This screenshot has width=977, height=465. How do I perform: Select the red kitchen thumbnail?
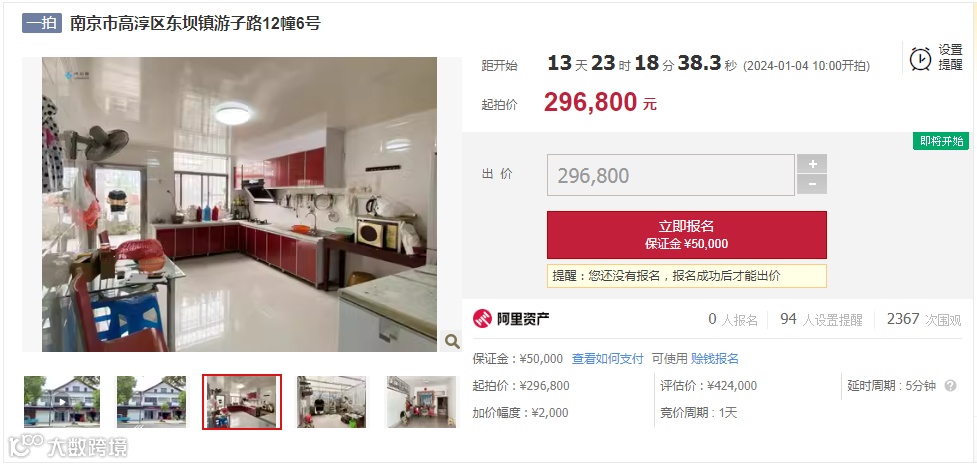[x=242, y=401]
